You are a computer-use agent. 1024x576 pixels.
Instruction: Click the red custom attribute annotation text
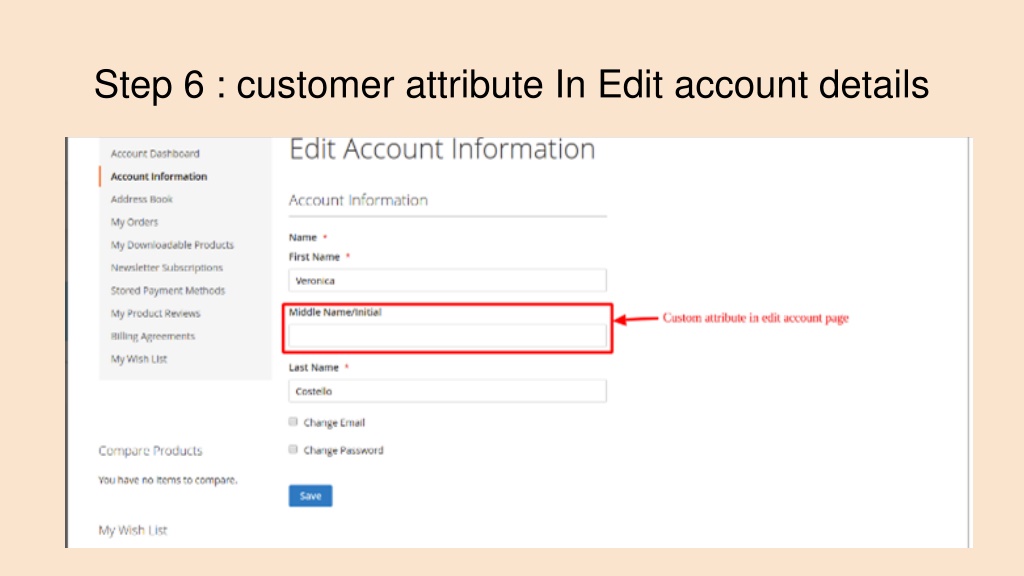coord(756,318)
